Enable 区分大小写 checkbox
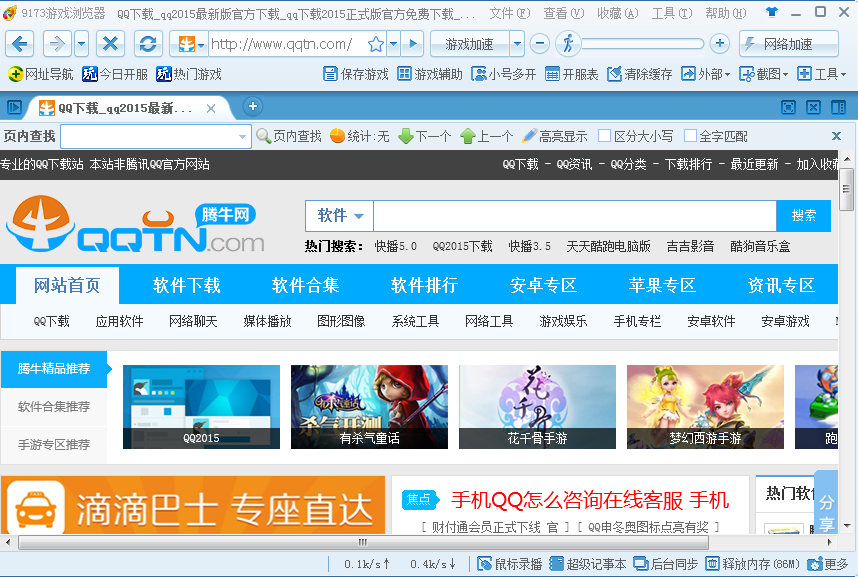The height and width of the screenshot is (577, 858). point(604,136)
